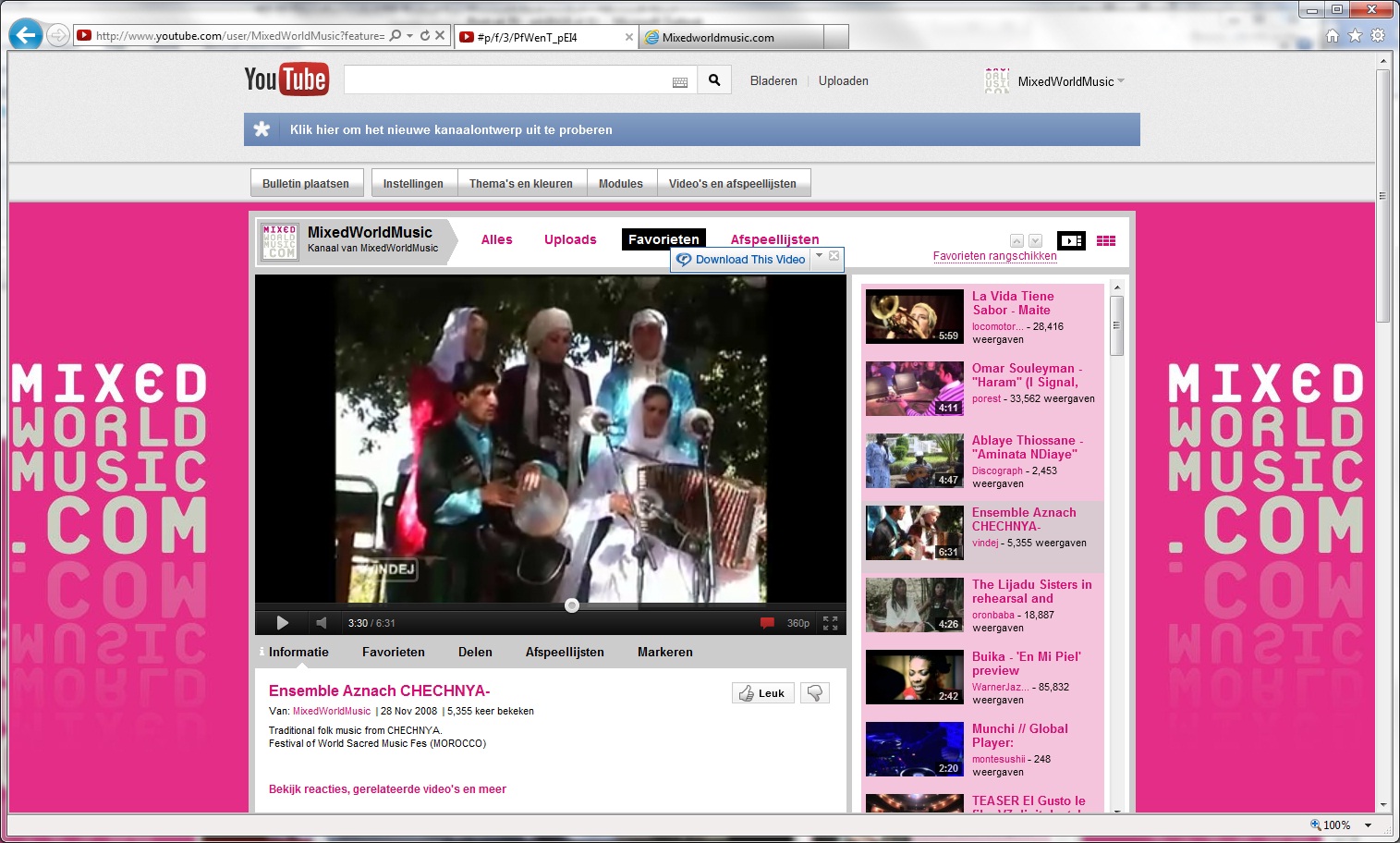This screenshot has height=843, width=1400.
Task: Open the Instellingen button
Action: (413, 183)
